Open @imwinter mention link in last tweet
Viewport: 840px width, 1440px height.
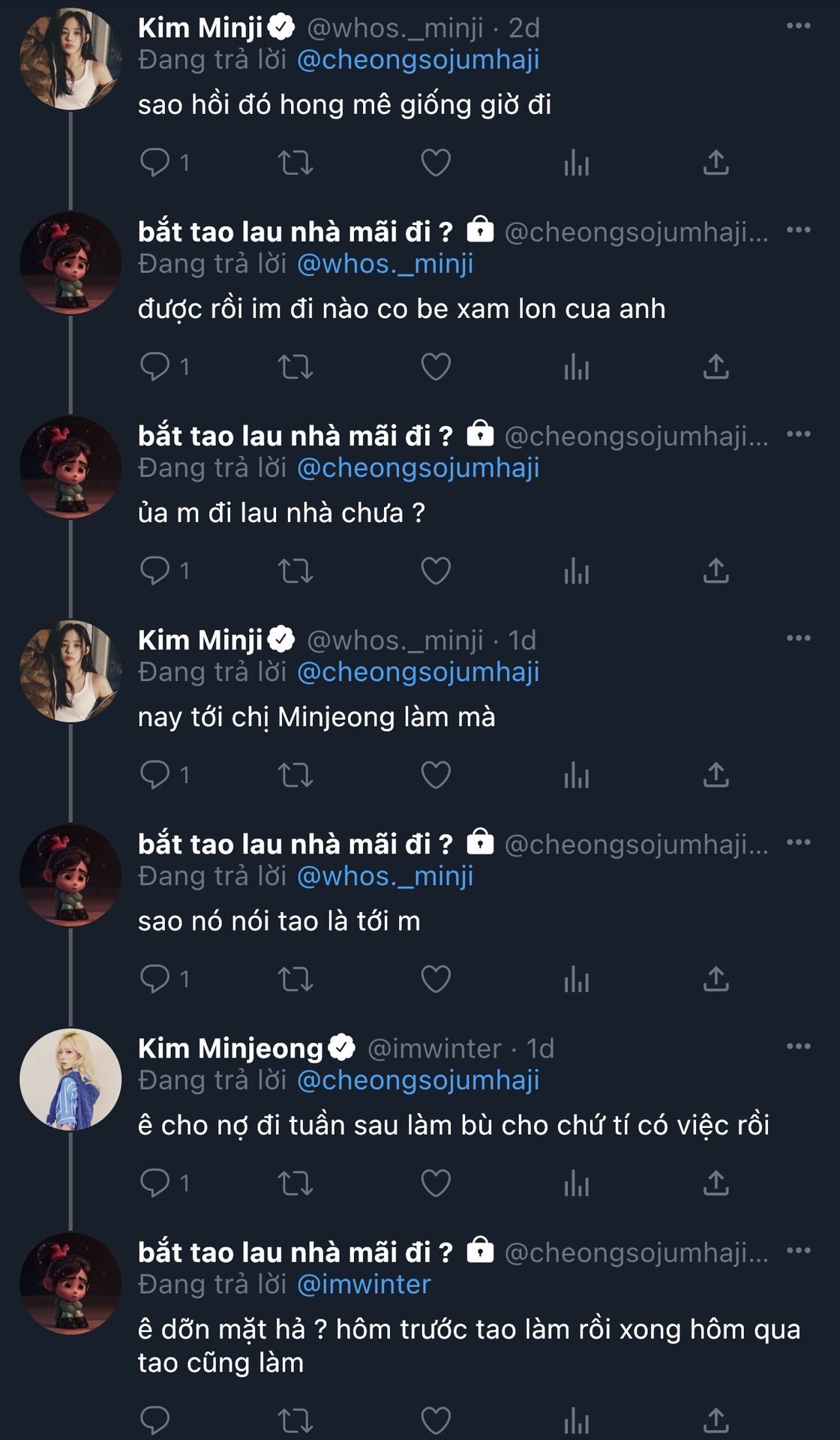(364, 1285)
